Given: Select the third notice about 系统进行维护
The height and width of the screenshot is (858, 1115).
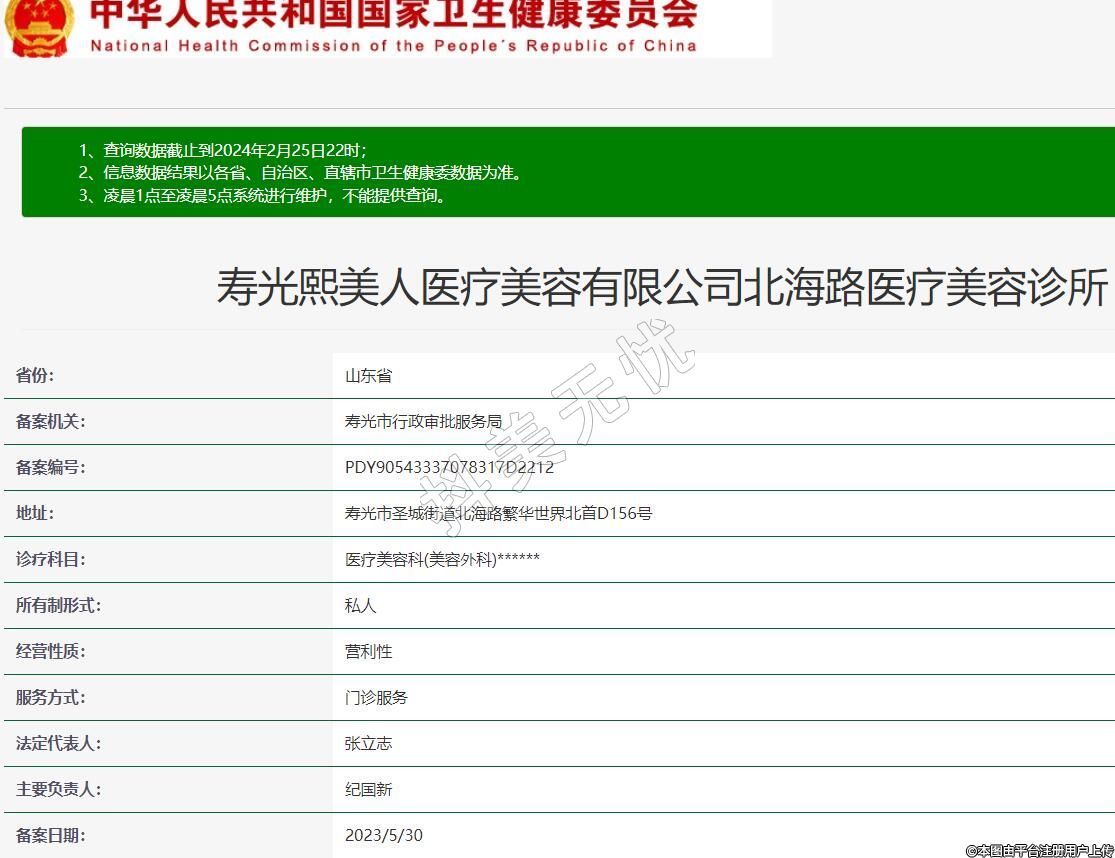Looking at the screenshot, I should pyautogui.click(x=263, y=196).
